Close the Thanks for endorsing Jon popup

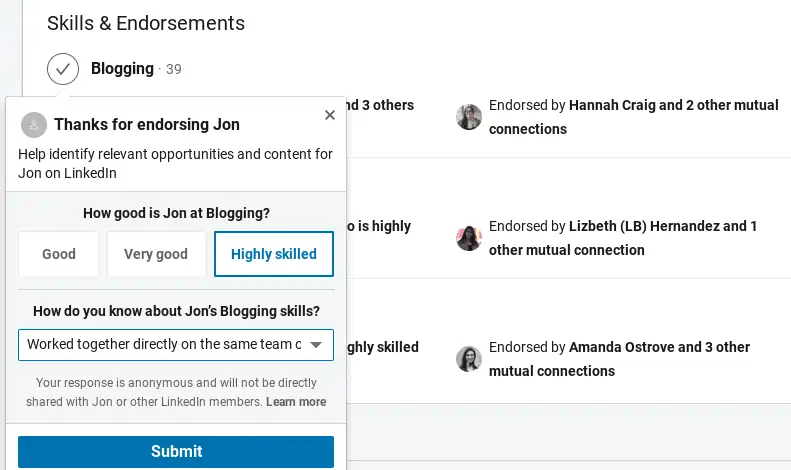point(330,115)
